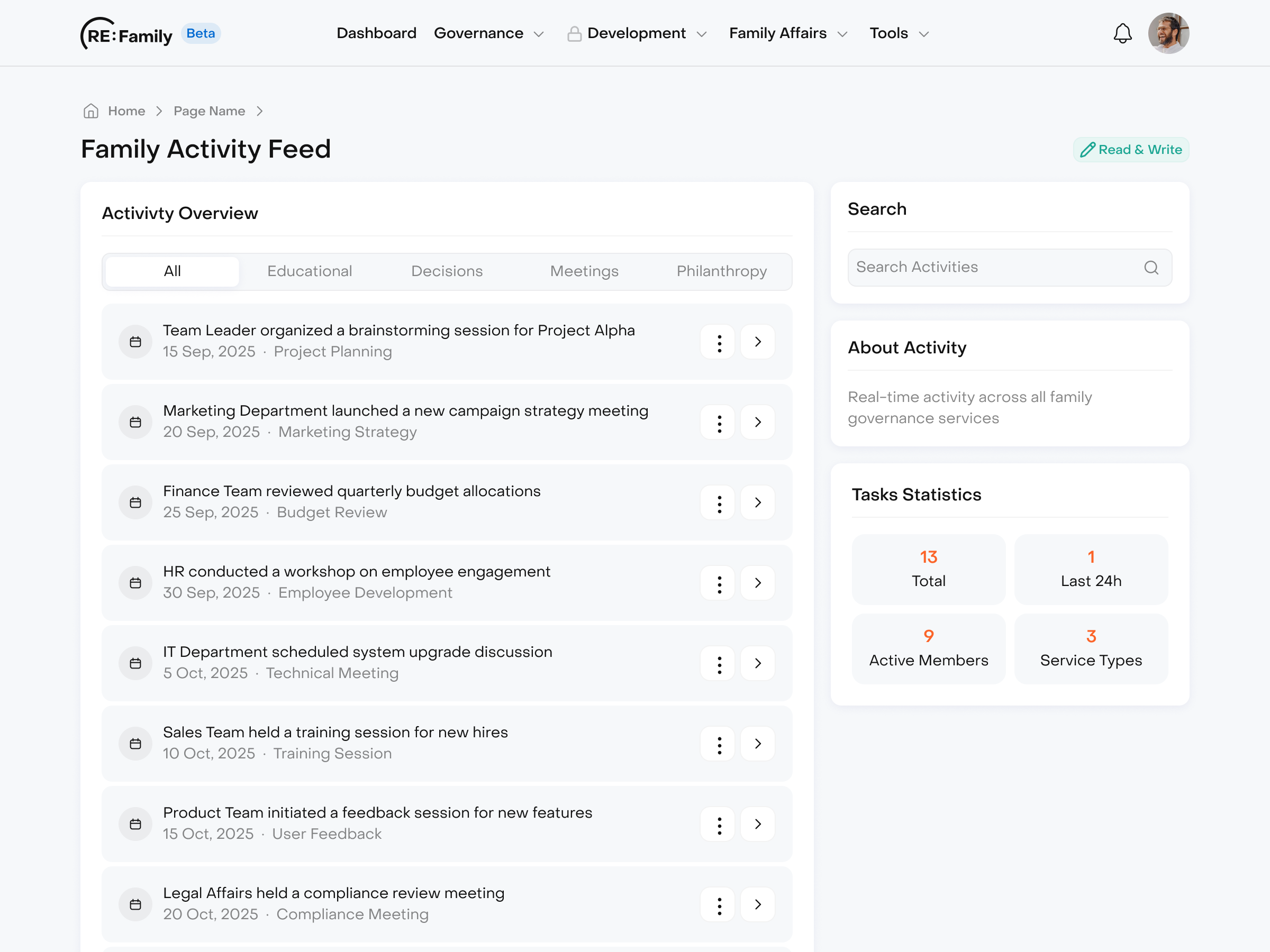The height and width of the screenshot is (952, 1270).
Task: Expand the Governance dropdown menu
Action: (x=488, y=33)
